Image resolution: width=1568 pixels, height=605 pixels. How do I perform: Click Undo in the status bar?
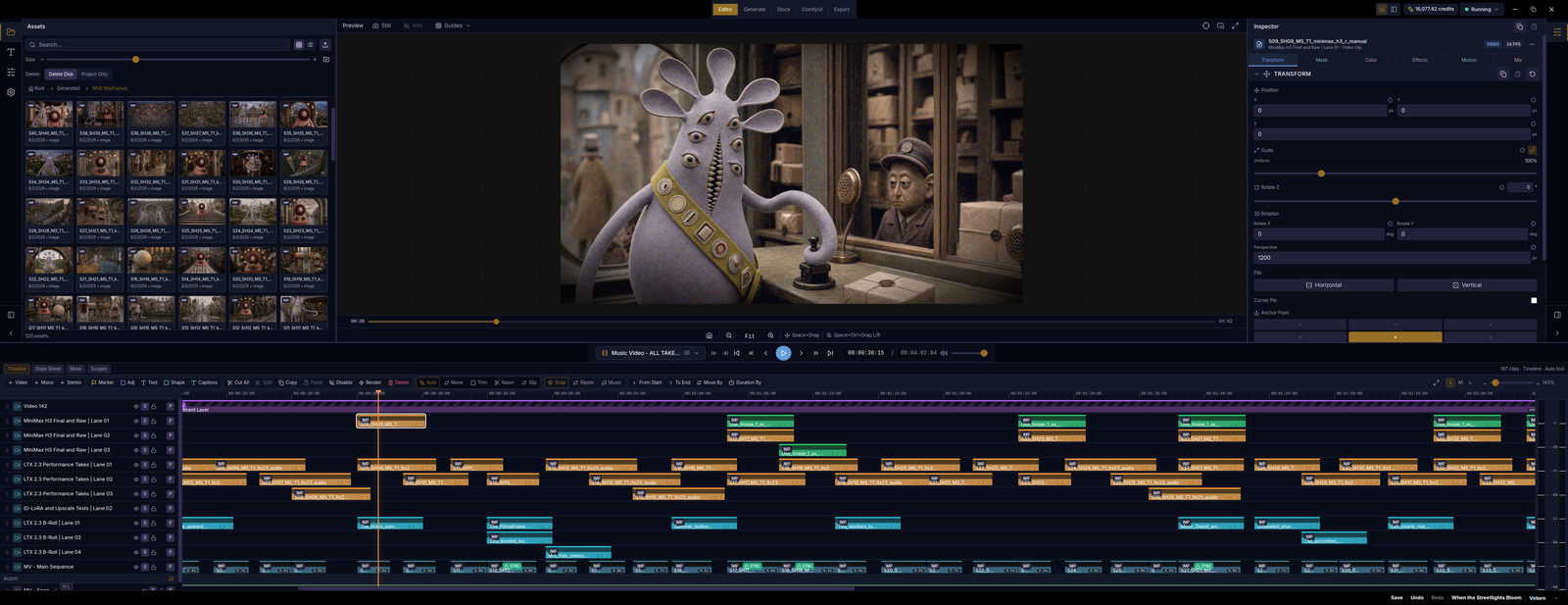[x=1417, y=597]
